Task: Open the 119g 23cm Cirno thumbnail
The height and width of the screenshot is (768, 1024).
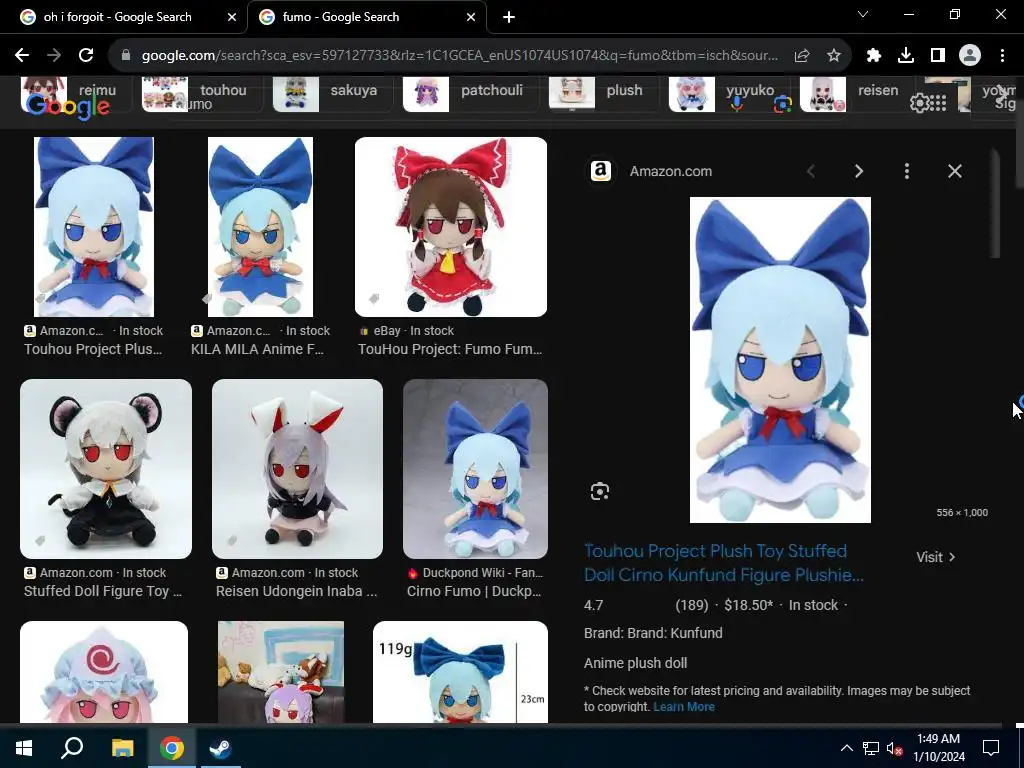Action: coord(460,672)
